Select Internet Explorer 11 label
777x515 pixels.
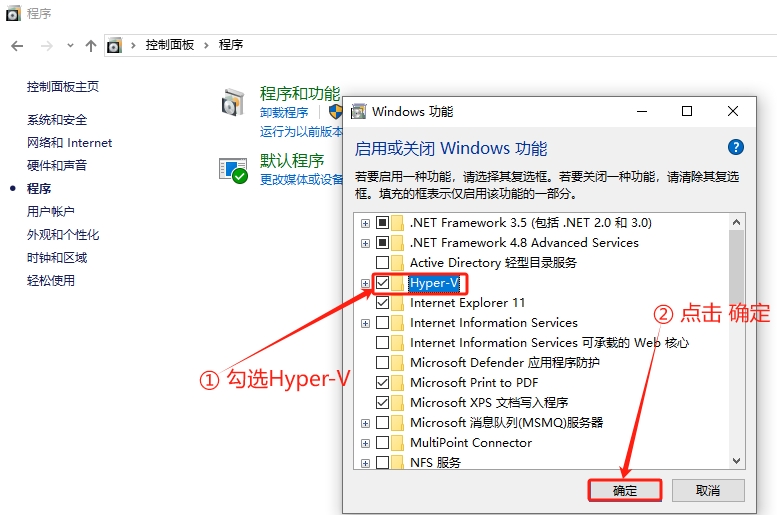[467, 303]
